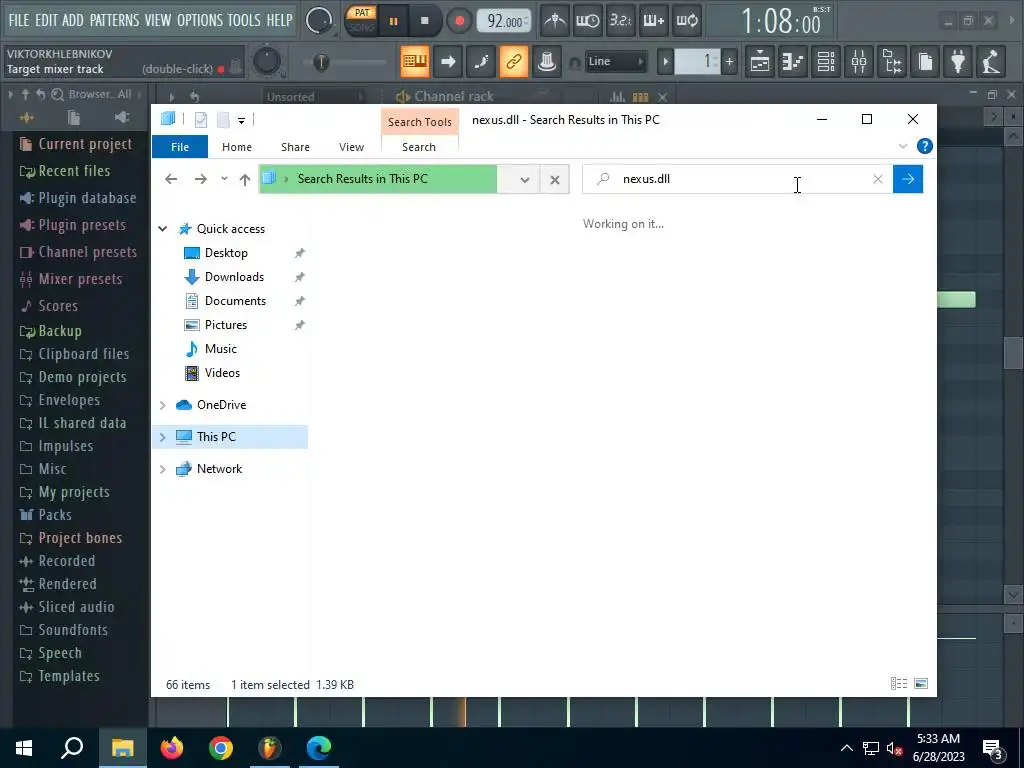Expand the Explorer ribbon chevron
Image resolution: width=1024 pixels, height=768 pixels.
click(903, 146)
